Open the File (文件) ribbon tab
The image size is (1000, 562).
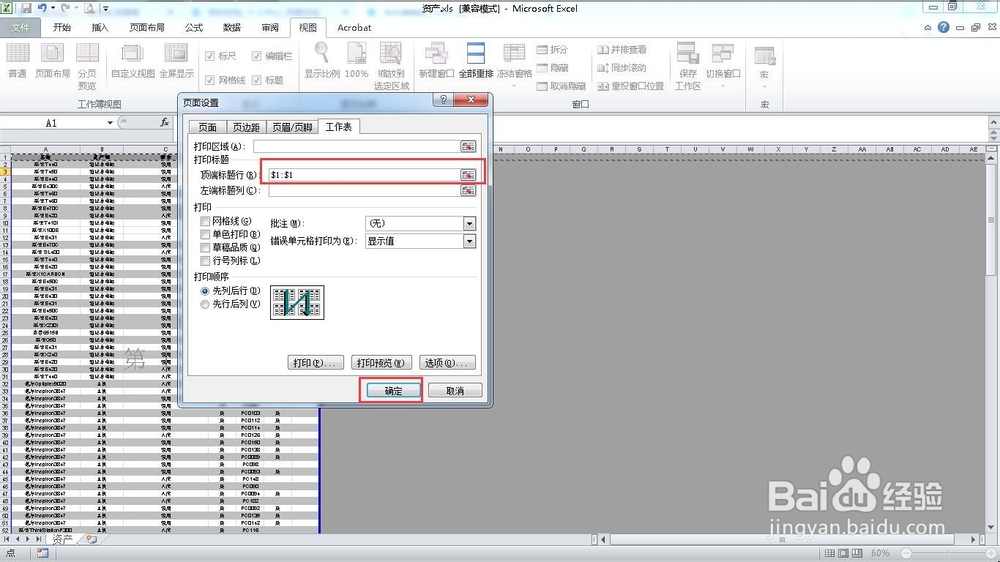(x=20, y=27)
